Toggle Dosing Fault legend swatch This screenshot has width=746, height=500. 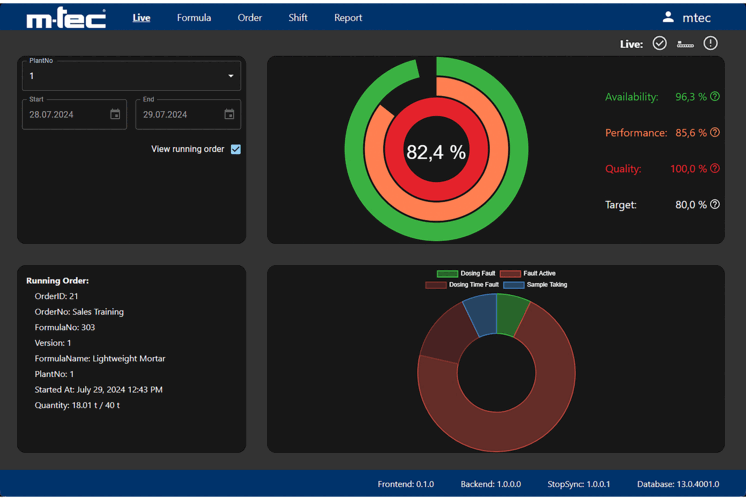click(x=447, y=273)
